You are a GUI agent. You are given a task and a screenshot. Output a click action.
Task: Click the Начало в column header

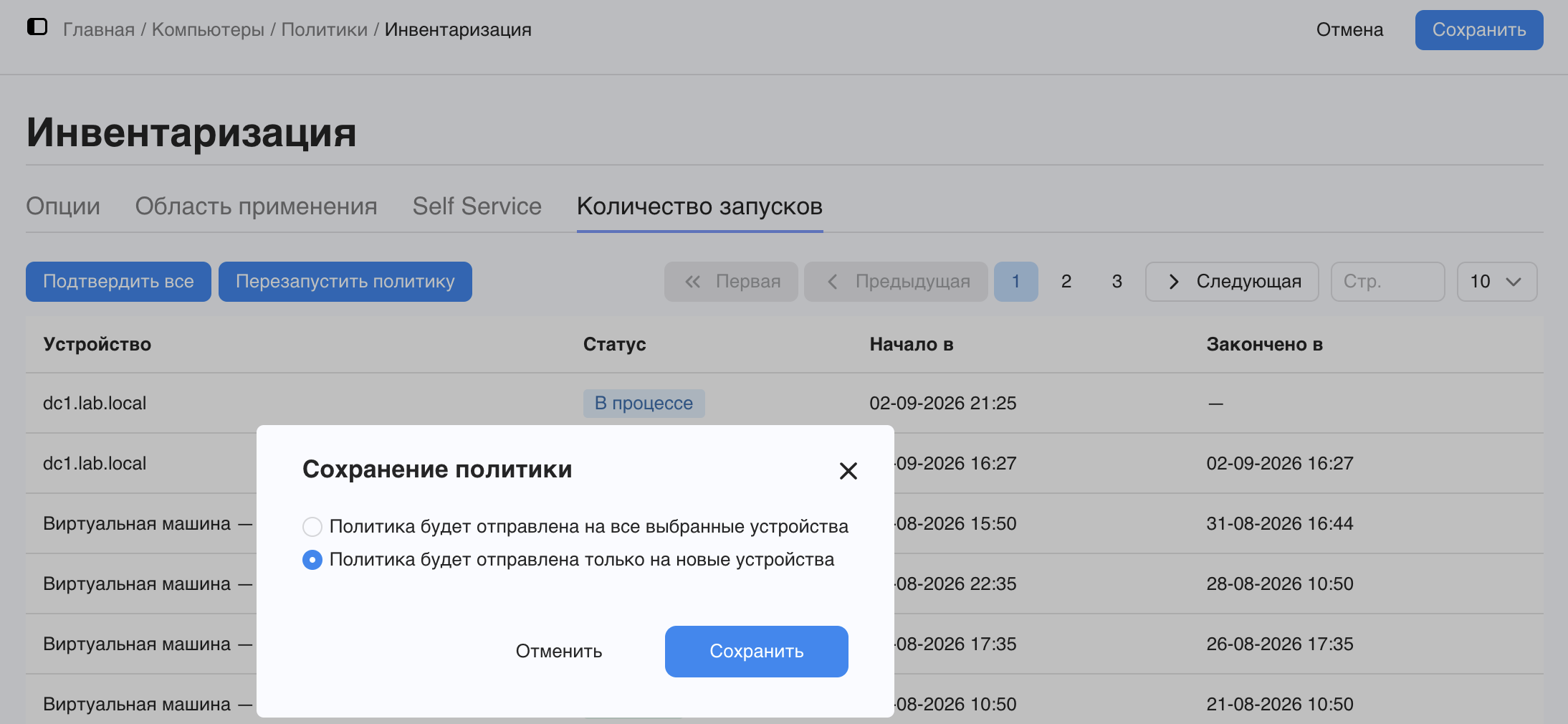pos(912,345)
